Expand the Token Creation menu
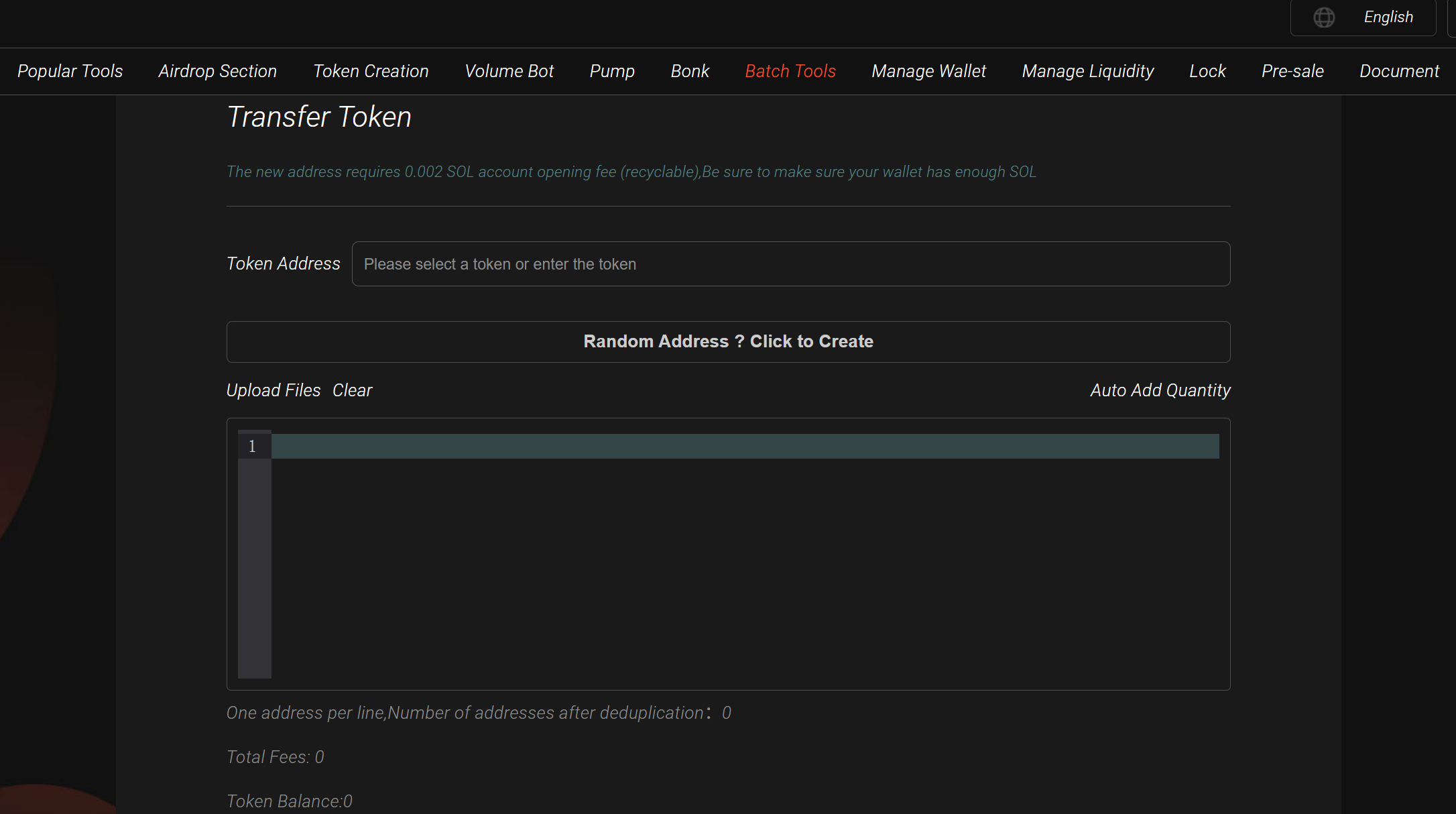 (371, 71)
